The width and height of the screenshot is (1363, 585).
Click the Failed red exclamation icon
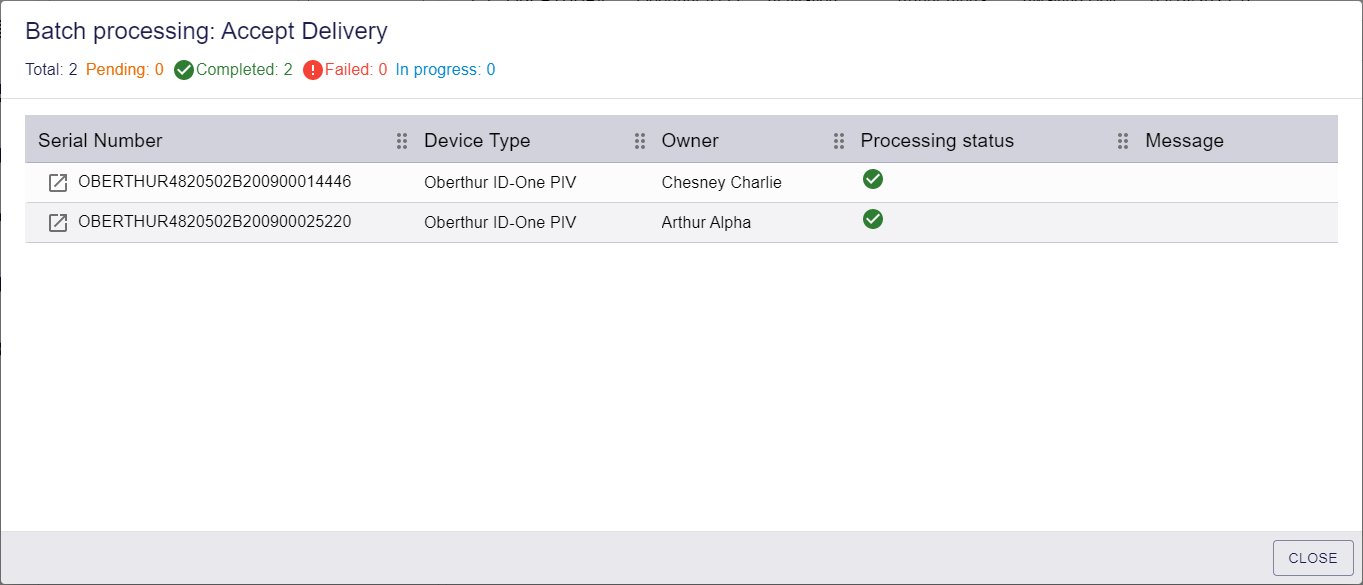313,70
